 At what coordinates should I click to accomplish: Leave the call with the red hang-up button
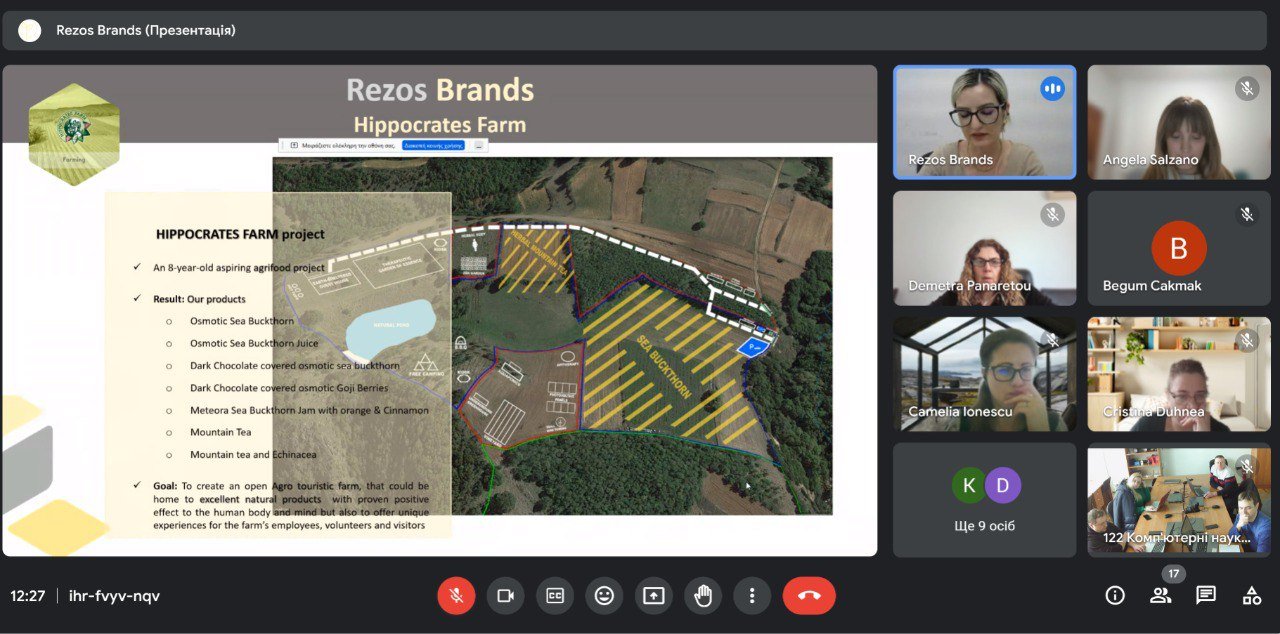(x=809, y=596)
